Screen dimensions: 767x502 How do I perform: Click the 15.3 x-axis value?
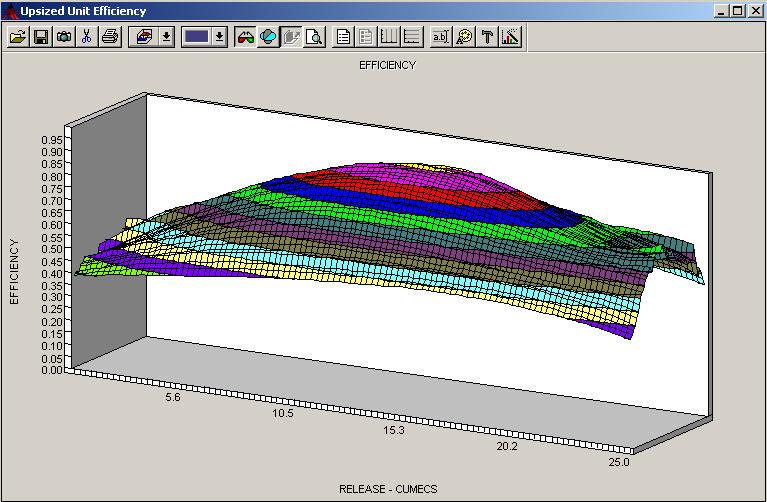(x=394, y=430)
